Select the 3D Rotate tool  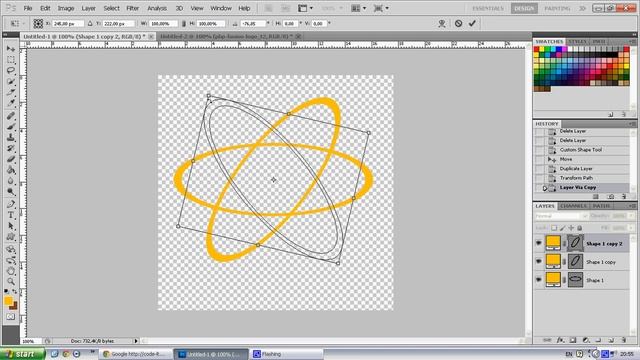[x=11, y=249]
